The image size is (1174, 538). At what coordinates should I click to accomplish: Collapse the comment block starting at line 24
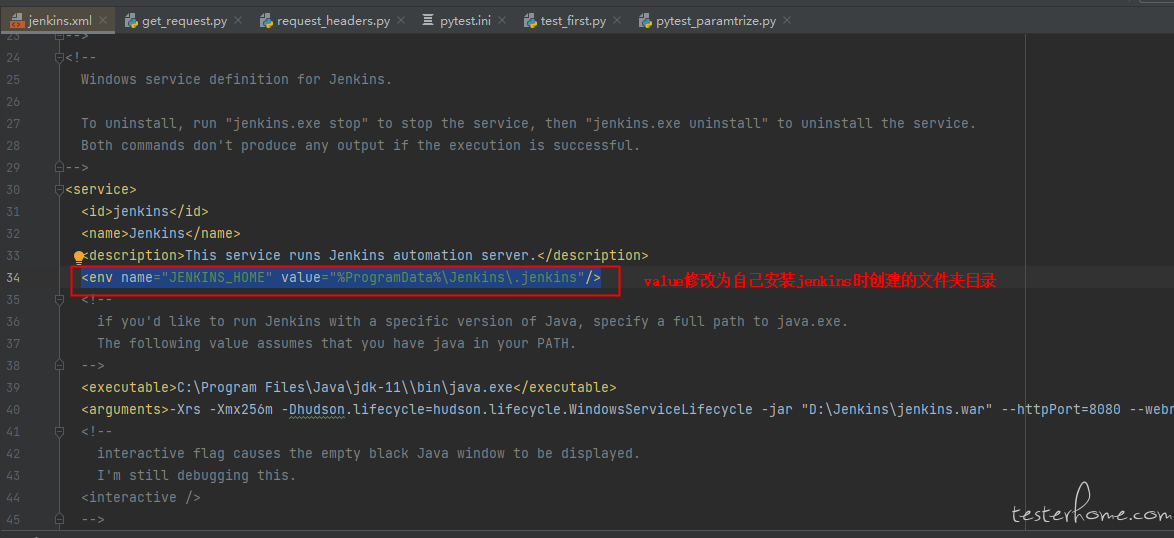[60, 58]
